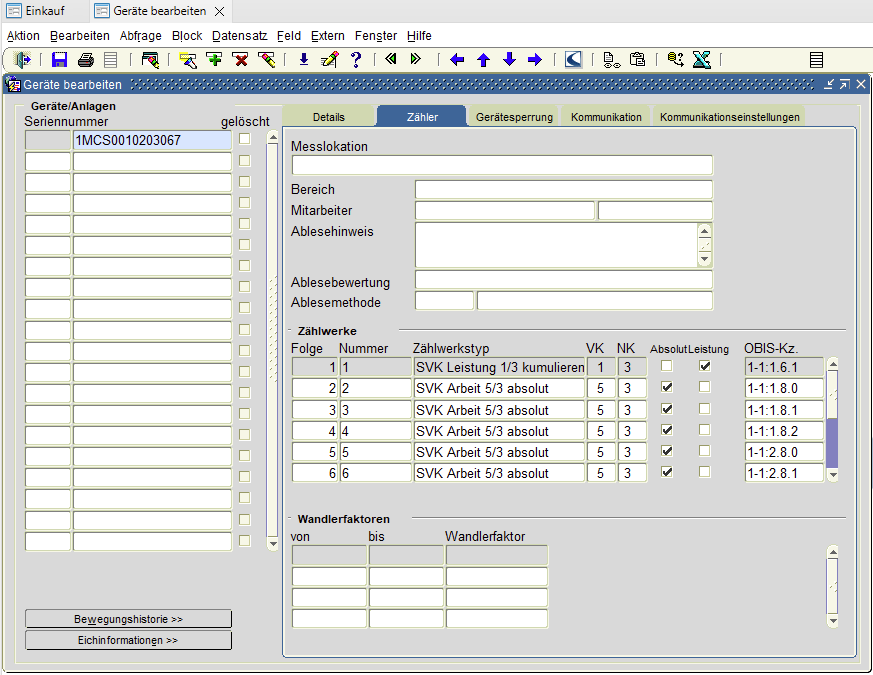The image size is (873, 675).
Task: Click the Print icon in toolbar
Action: [86, 60]
